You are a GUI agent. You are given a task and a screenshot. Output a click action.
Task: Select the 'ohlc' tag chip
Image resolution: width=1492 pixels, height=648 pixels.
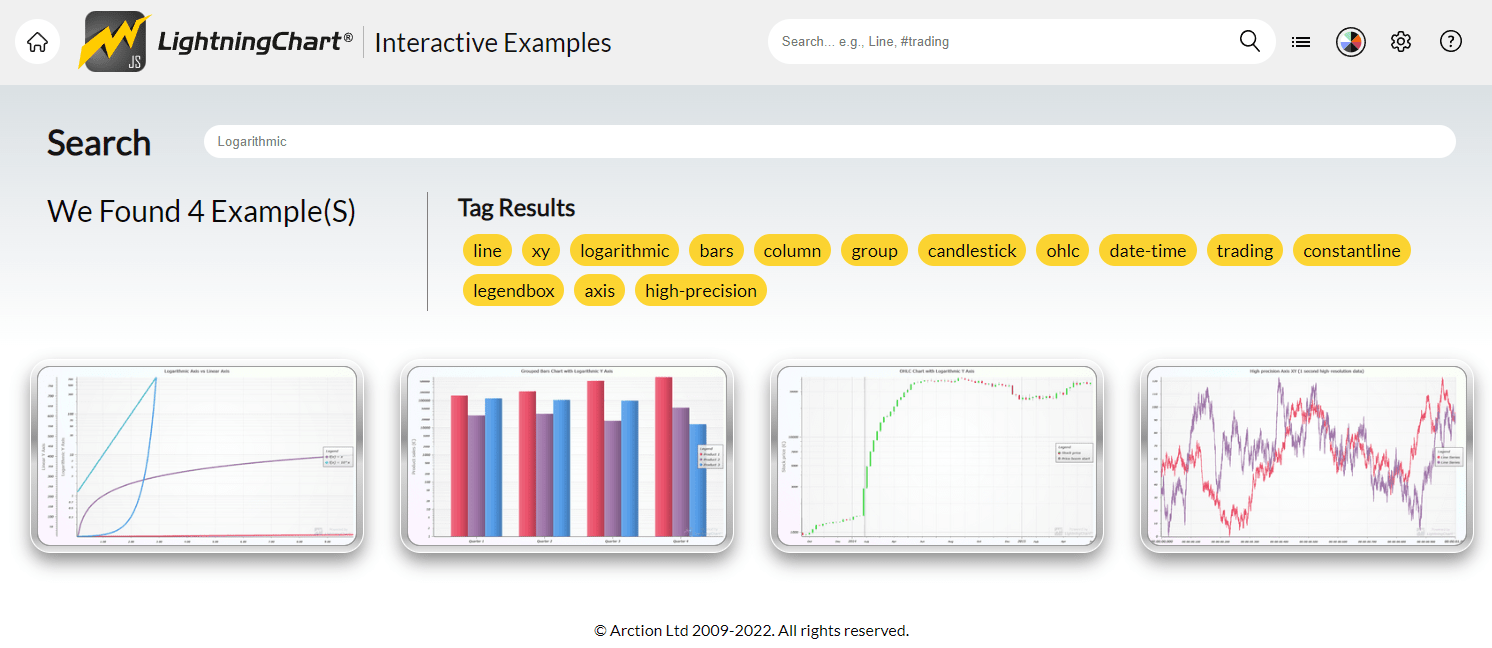pos(1062,250)
